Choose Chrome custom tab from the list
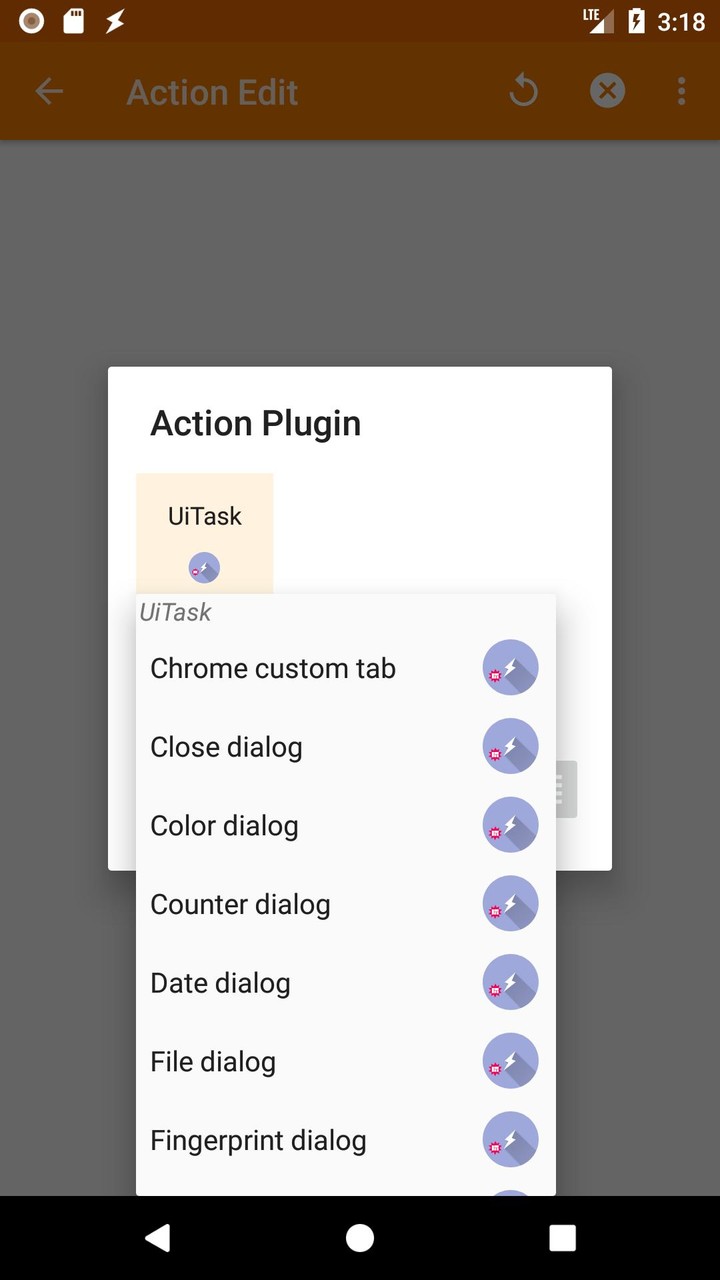The width and height of the screenshot is (720, 1280). [273, 668]
